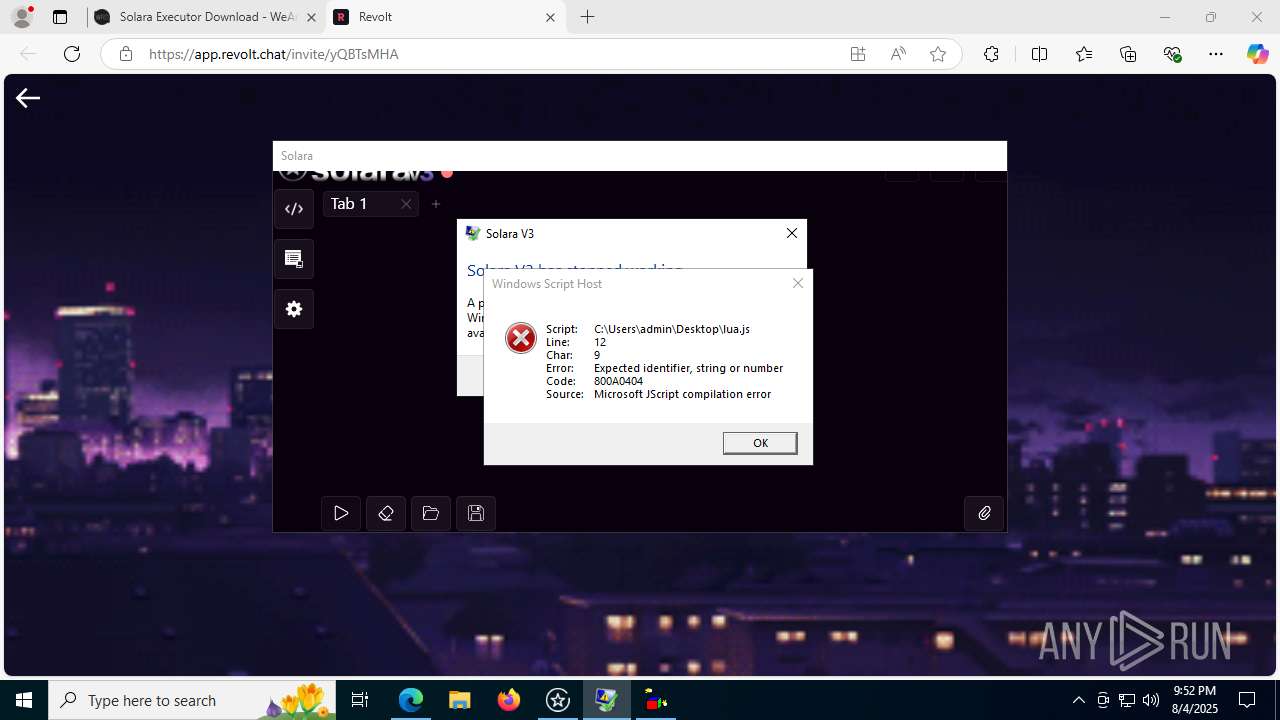Open volume control in system tray
Viewport: 1280px width, 720px height.
tap(1150, 700)
